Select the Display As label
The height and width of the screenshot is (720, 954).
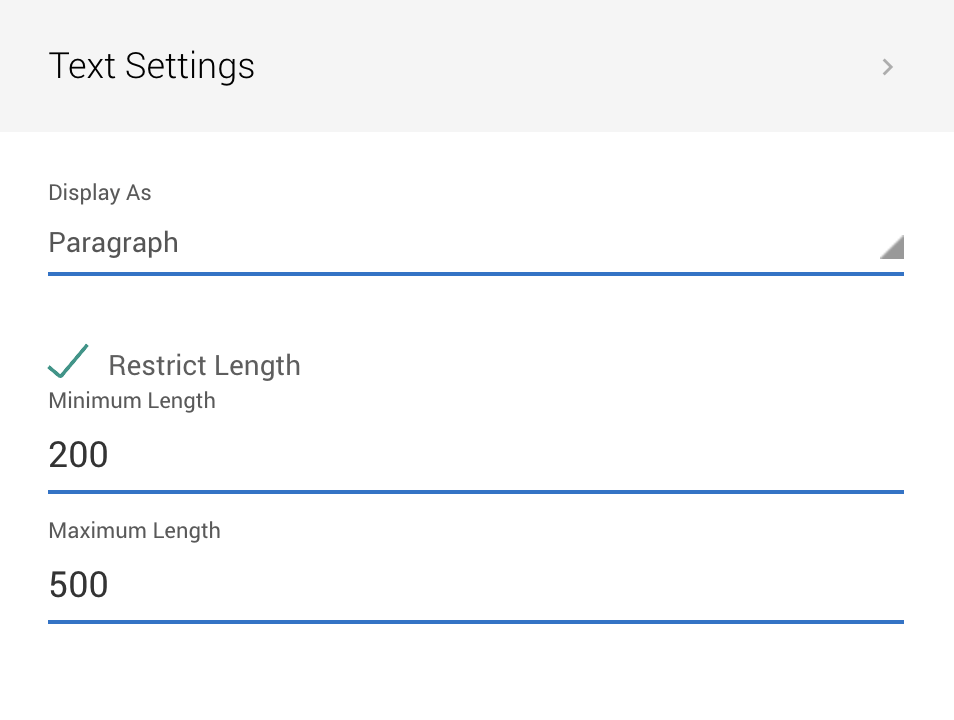pyautogui.click(x=100, y=192)
